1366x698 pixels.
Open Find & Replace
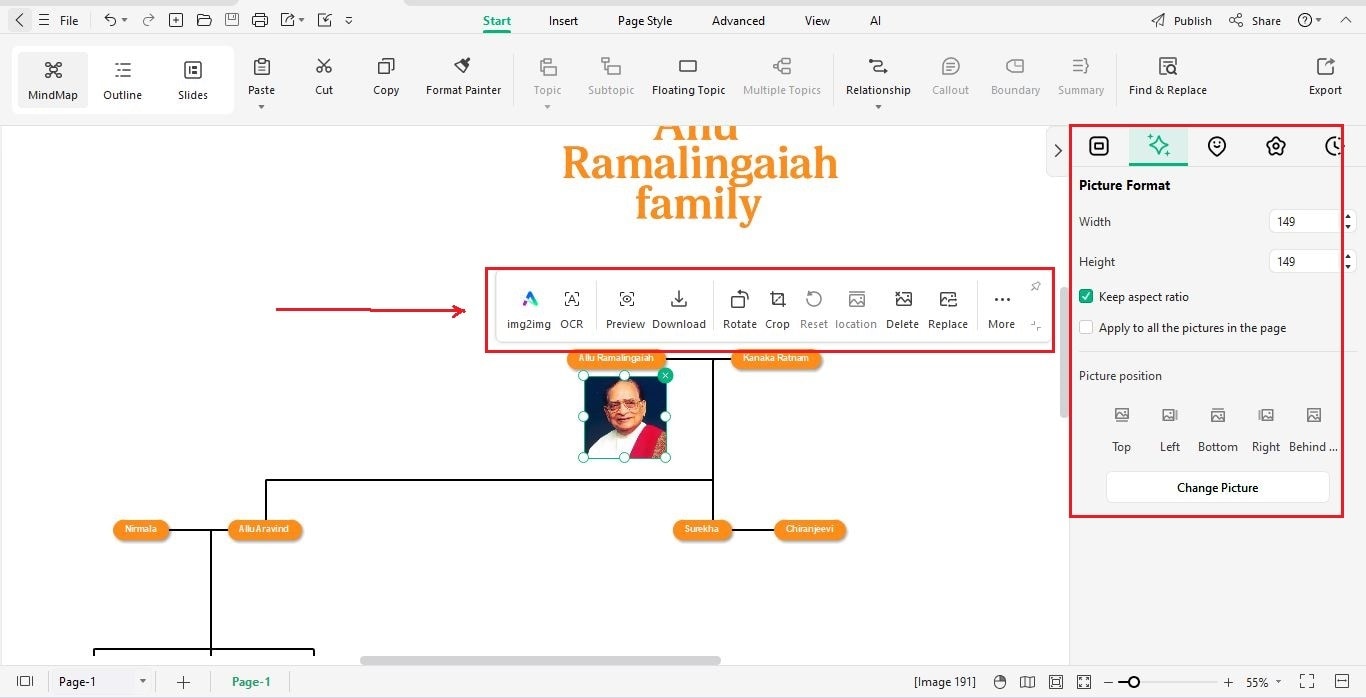click(x=1167, y=77)
